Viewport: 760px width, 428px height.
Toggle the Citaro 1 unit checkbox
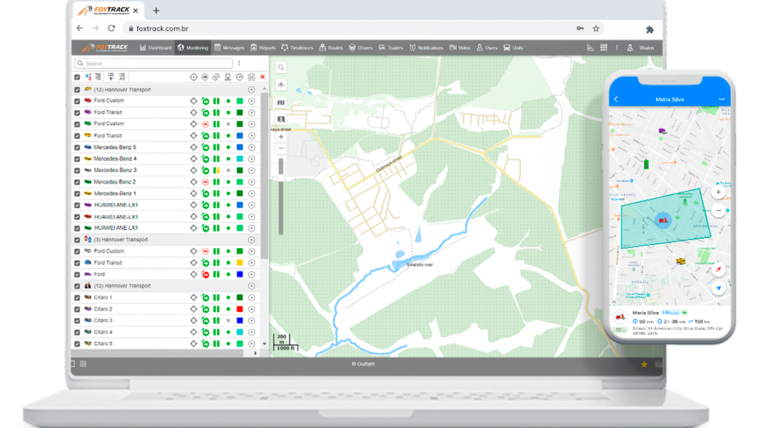click(77, 298)
